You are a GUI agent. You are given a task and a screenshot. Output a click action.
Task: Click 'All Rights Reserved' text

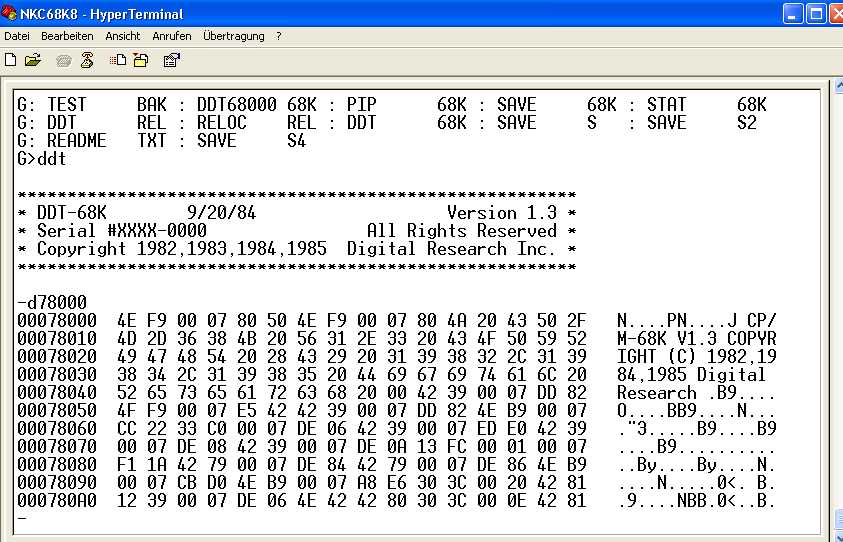pos(462,231)
